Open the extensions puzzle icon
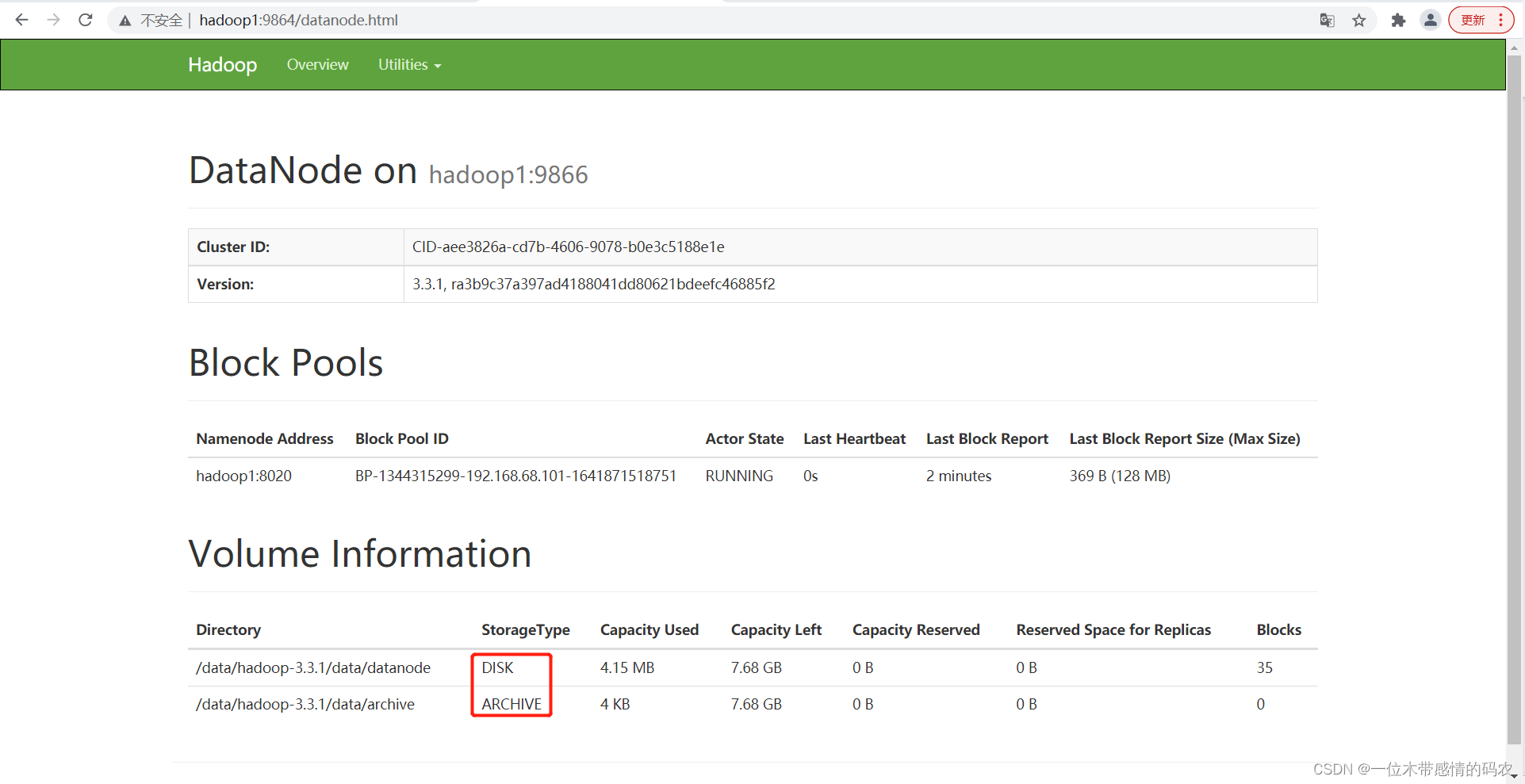1525x784 pixels. [x=1398, y=21]
